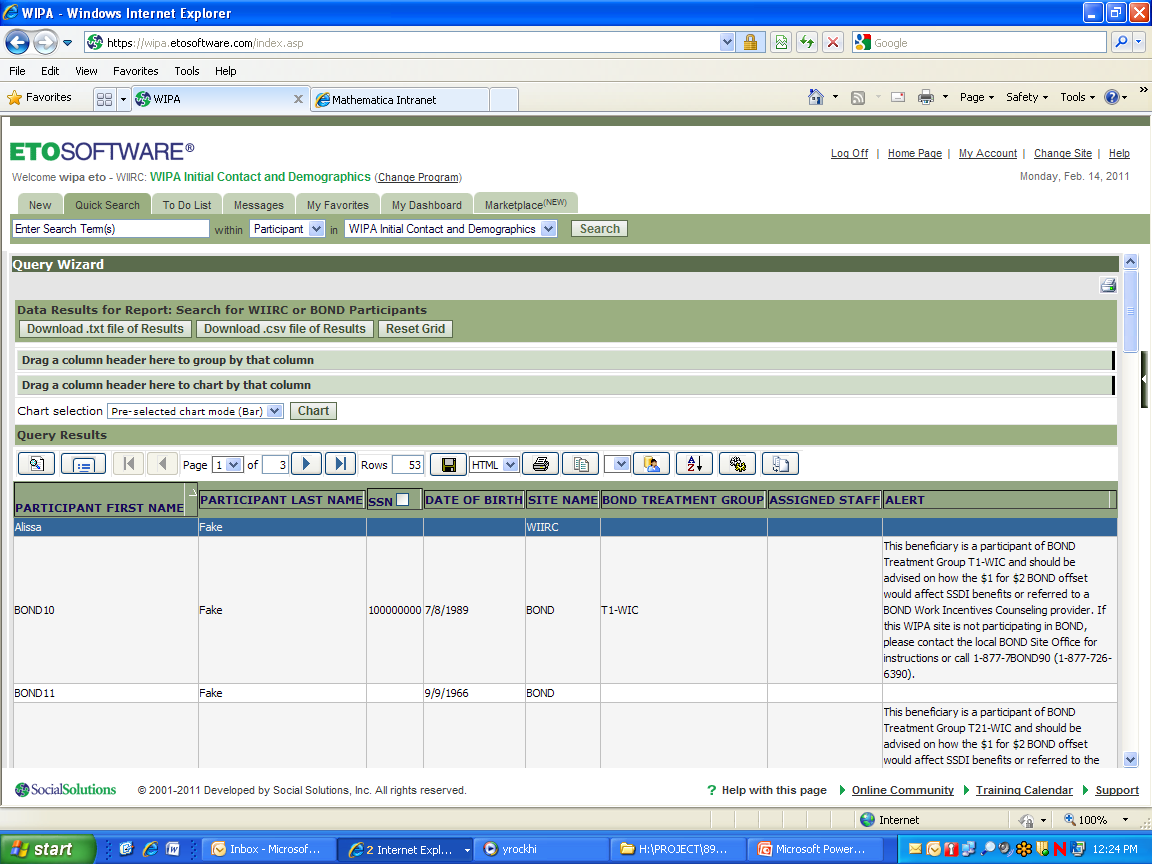Screen dimensions: 1152x864
Task: Click the gears settings icon in grid toolbar
Action: 738,464
